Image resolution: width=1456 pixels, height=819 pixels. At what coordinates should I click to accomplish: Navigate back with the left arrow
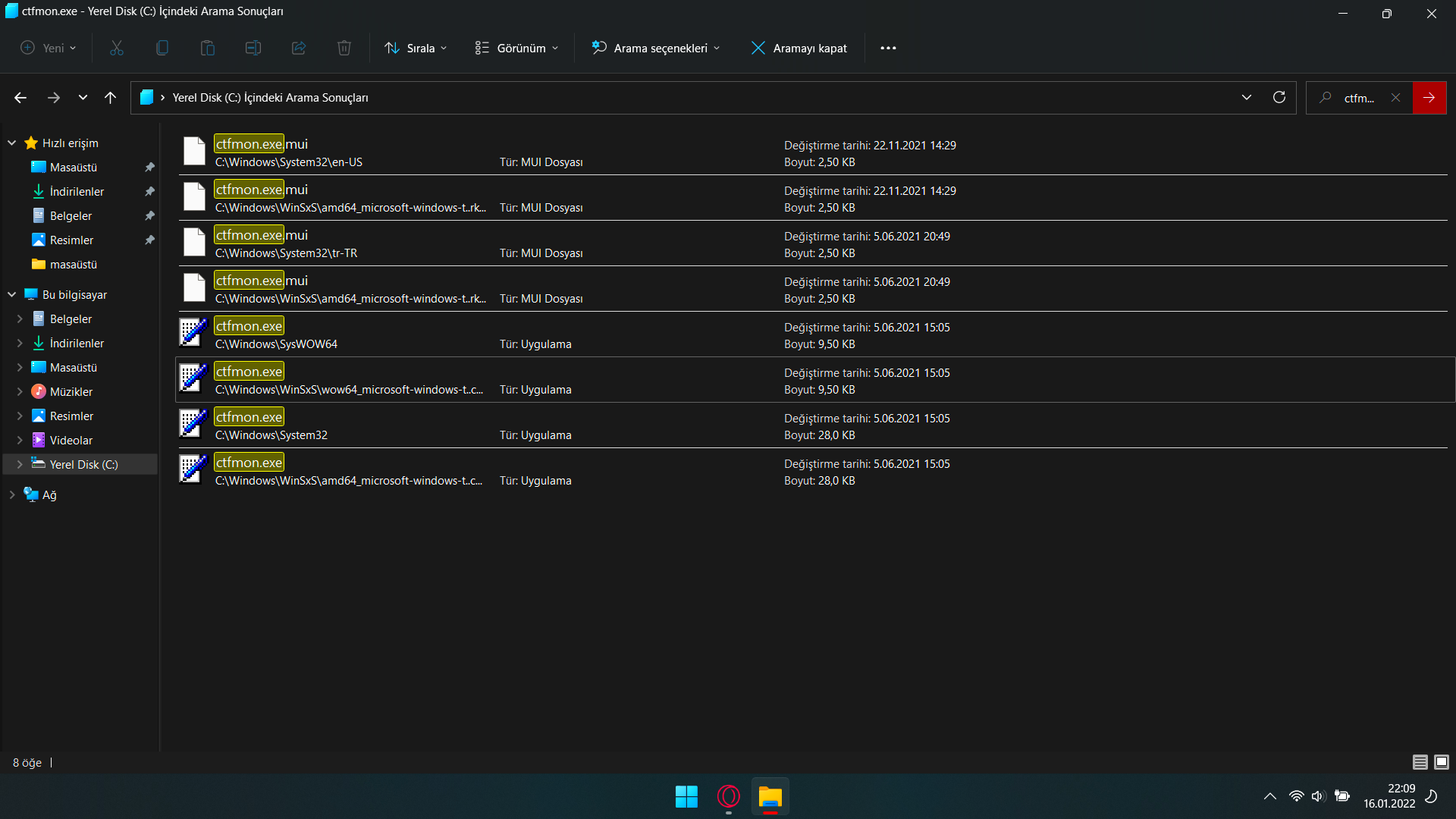click(20, 97)
